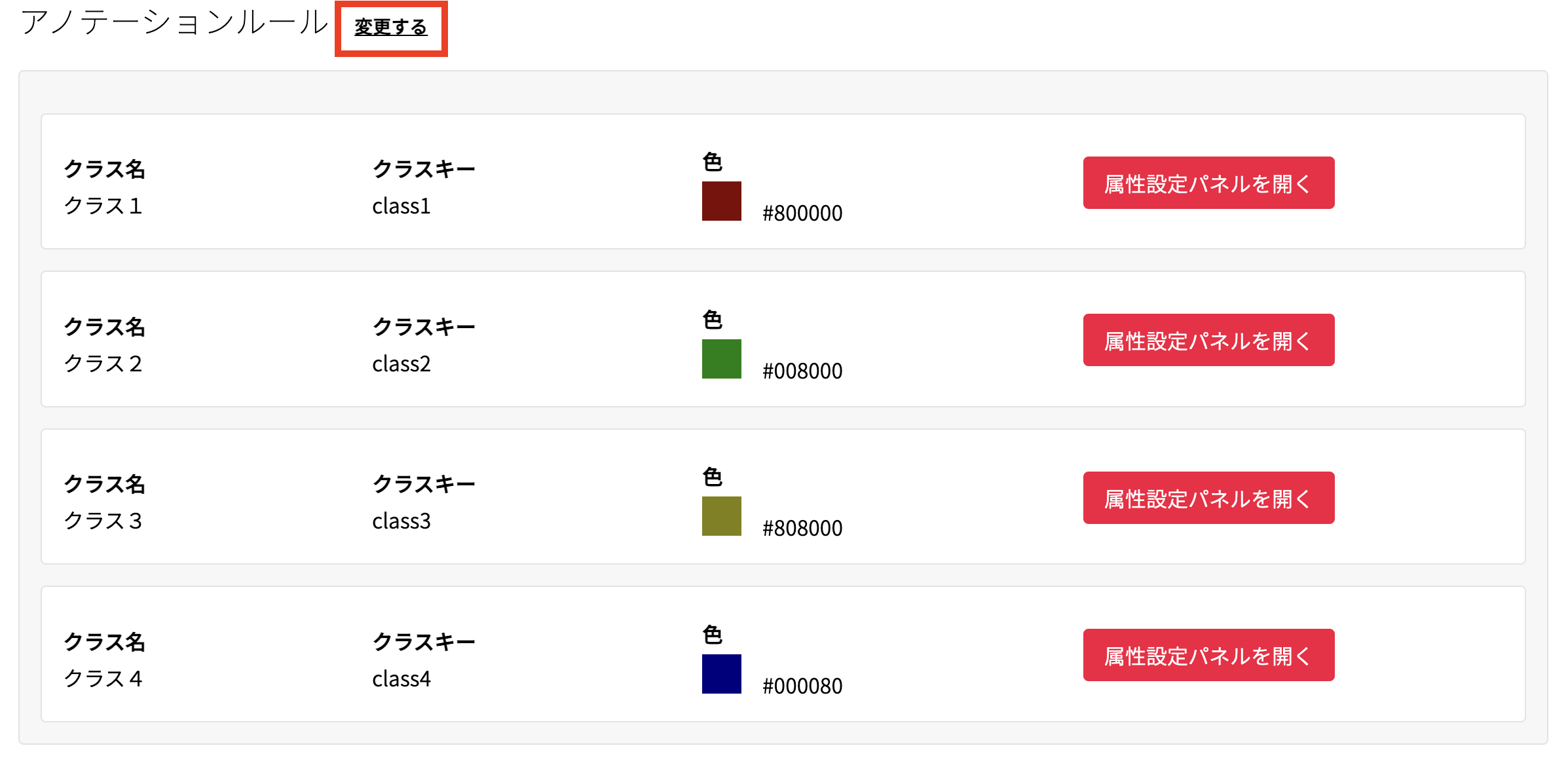Open attribute settings panel for クラス3
This screenshot has width=1568, height=765.
[1208, 498]
